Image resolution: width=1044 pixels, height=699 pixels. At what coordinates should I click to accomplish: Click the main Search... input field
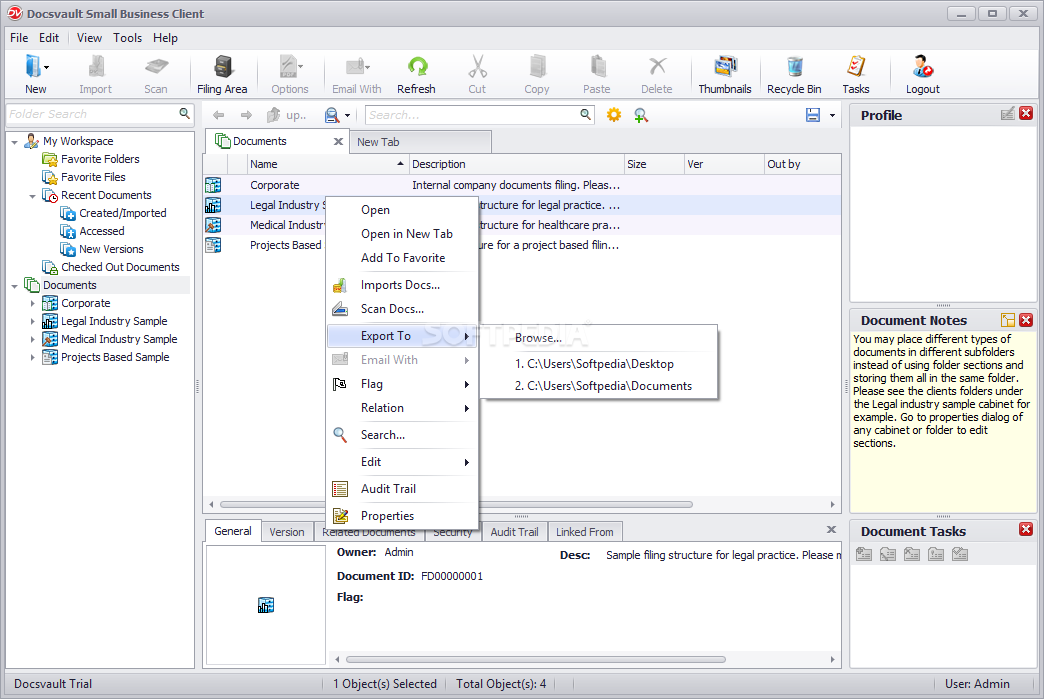click(x=473, y=115)
